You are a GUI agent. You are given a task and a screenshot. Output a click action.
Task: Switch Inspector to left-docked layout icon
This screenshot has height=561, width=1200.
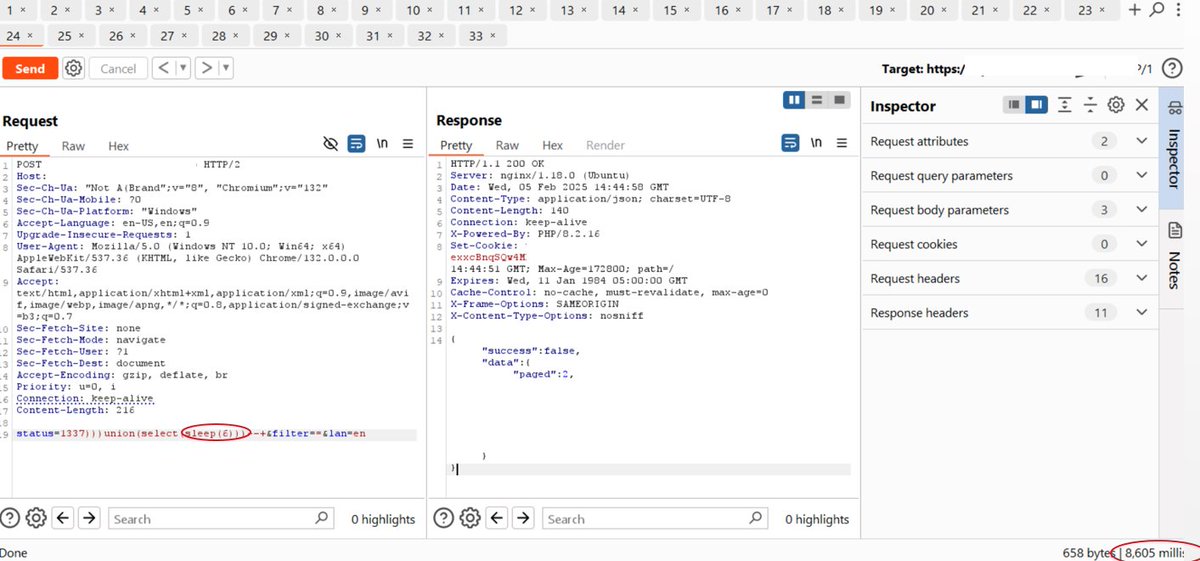1014,105
